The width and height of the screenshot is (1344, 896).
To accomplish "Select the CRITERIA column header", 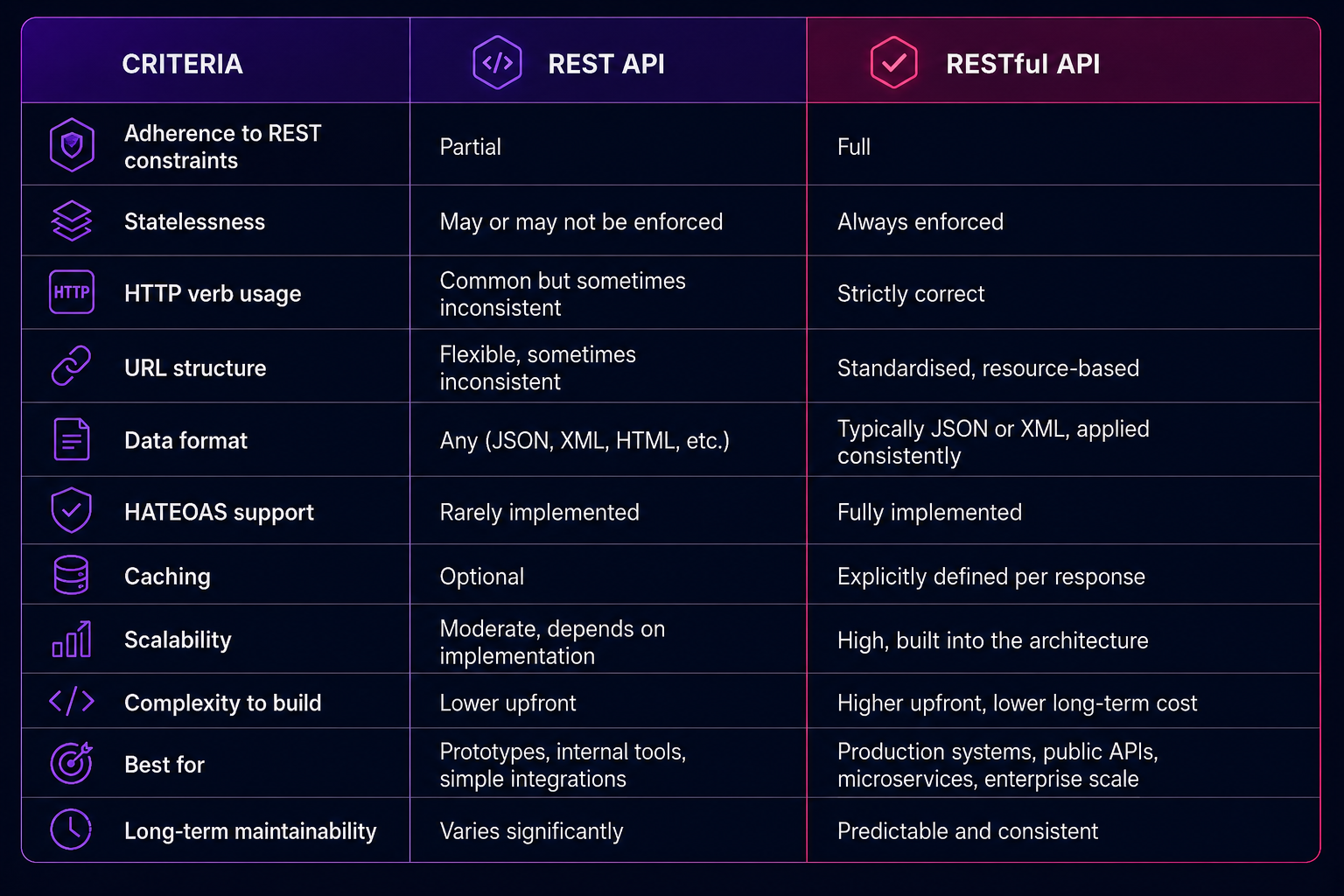I will point(182,64).
